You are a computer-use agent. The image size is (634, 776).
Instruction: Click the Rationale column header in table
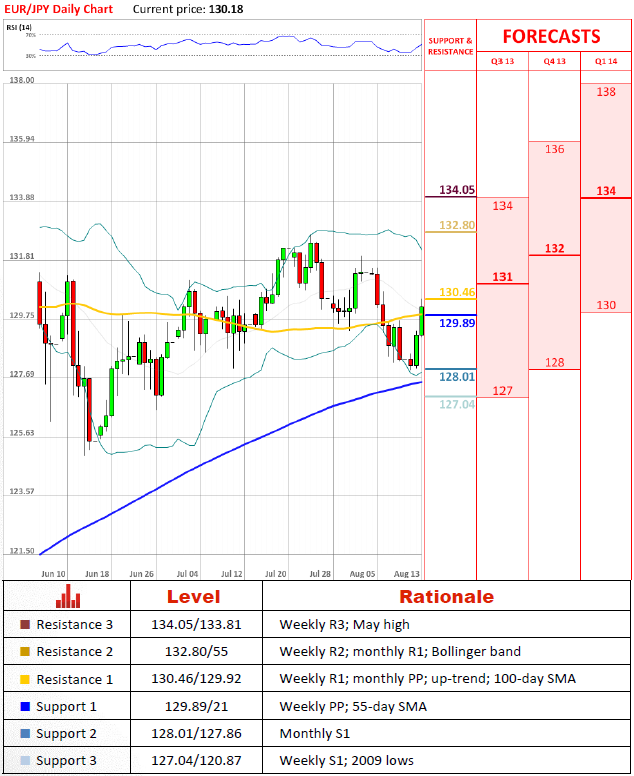click(446, 597)
